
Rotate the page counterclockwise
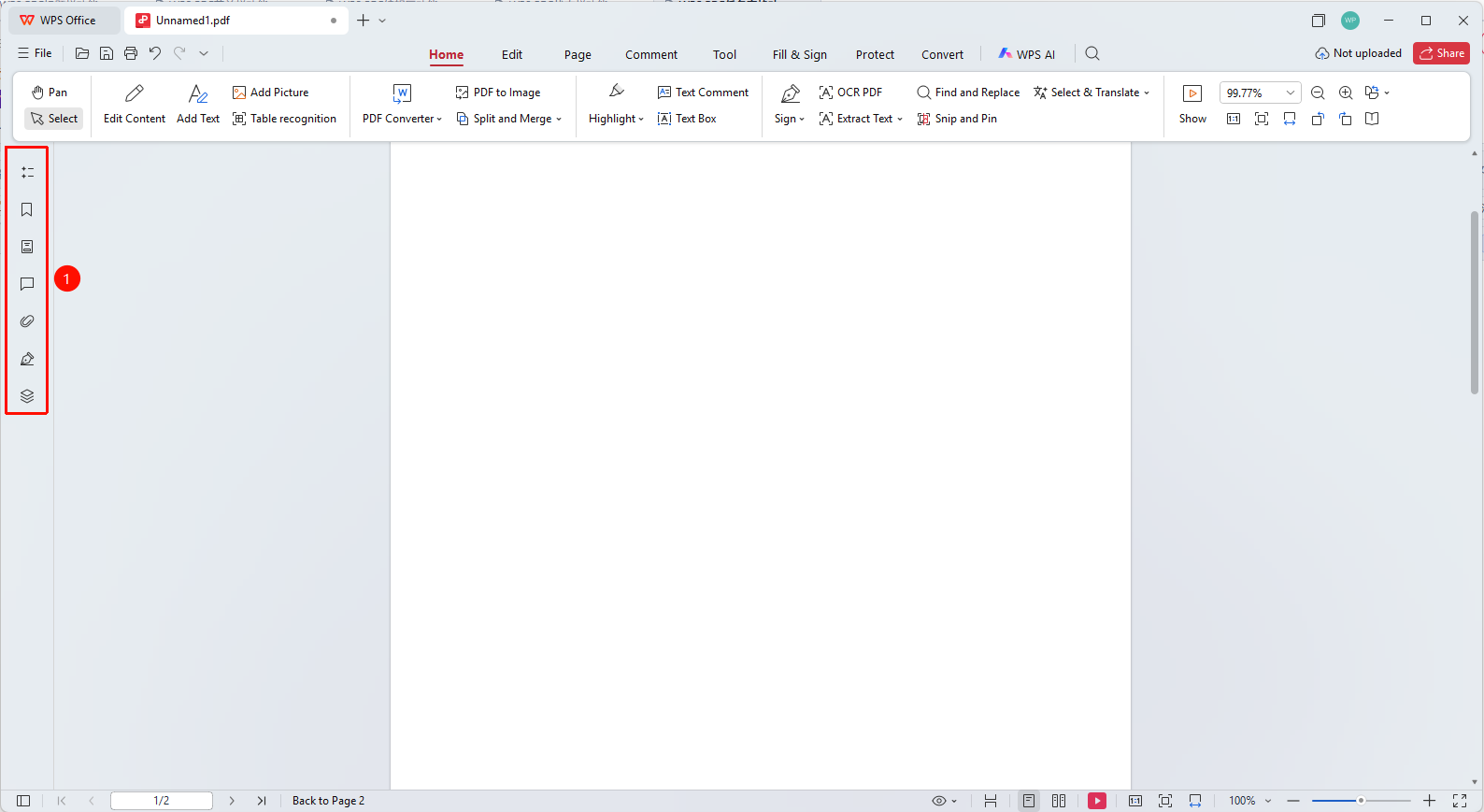click(x=1318, y=119)
